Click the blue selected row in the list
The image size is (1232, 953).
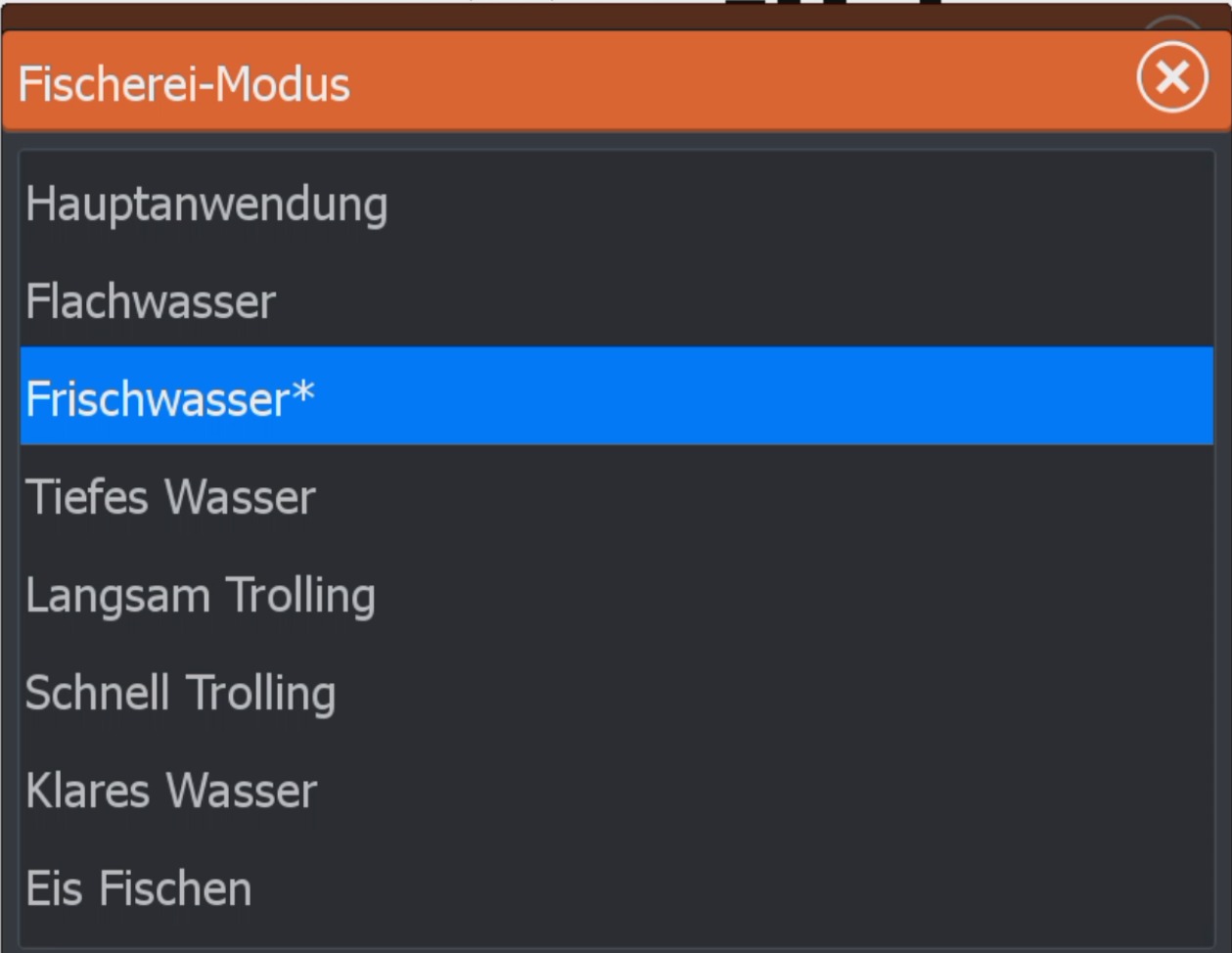pos(616,396)
